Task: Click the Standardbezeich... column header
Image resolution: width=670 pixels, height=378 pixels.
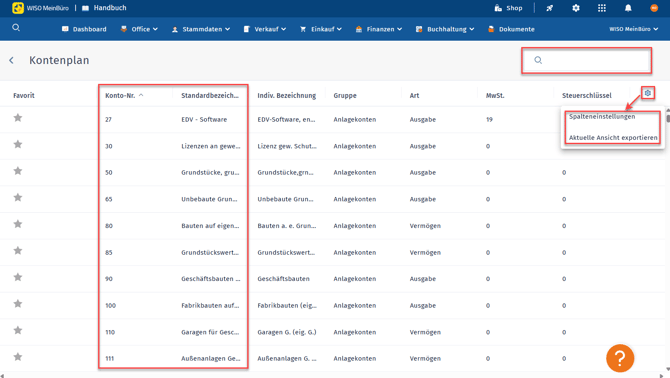Action: tap(210, 95)
